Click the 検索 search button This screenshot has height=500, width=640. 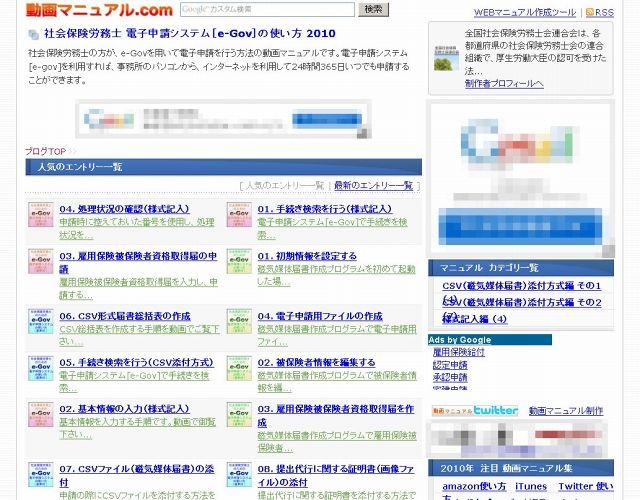pyautogui.click(x=373, y=9)
